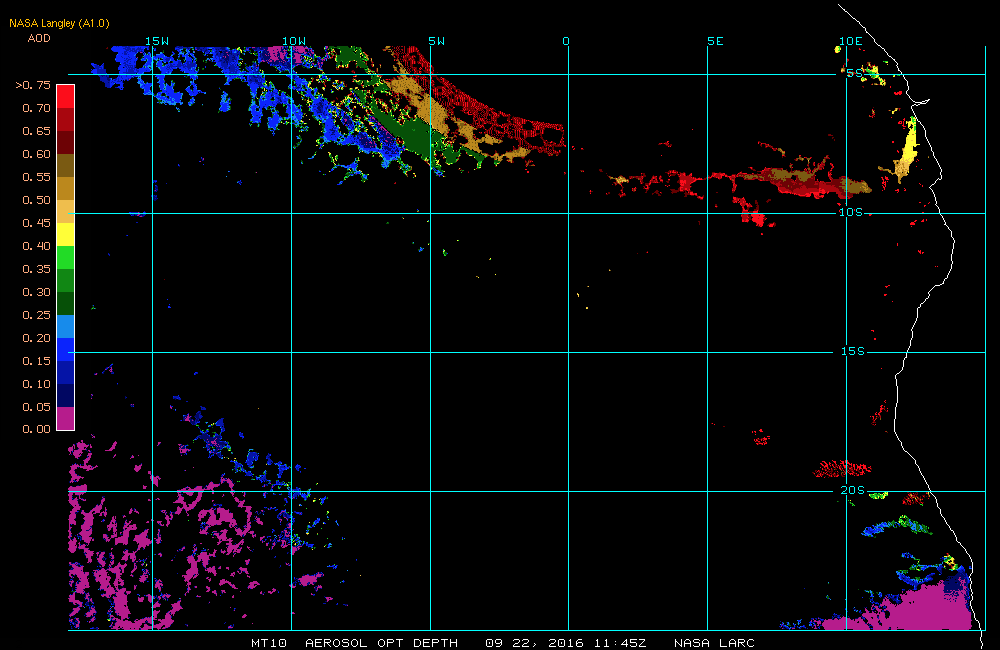
Task: Click the 5W longitude label
Action: click(x=437, y=41)
